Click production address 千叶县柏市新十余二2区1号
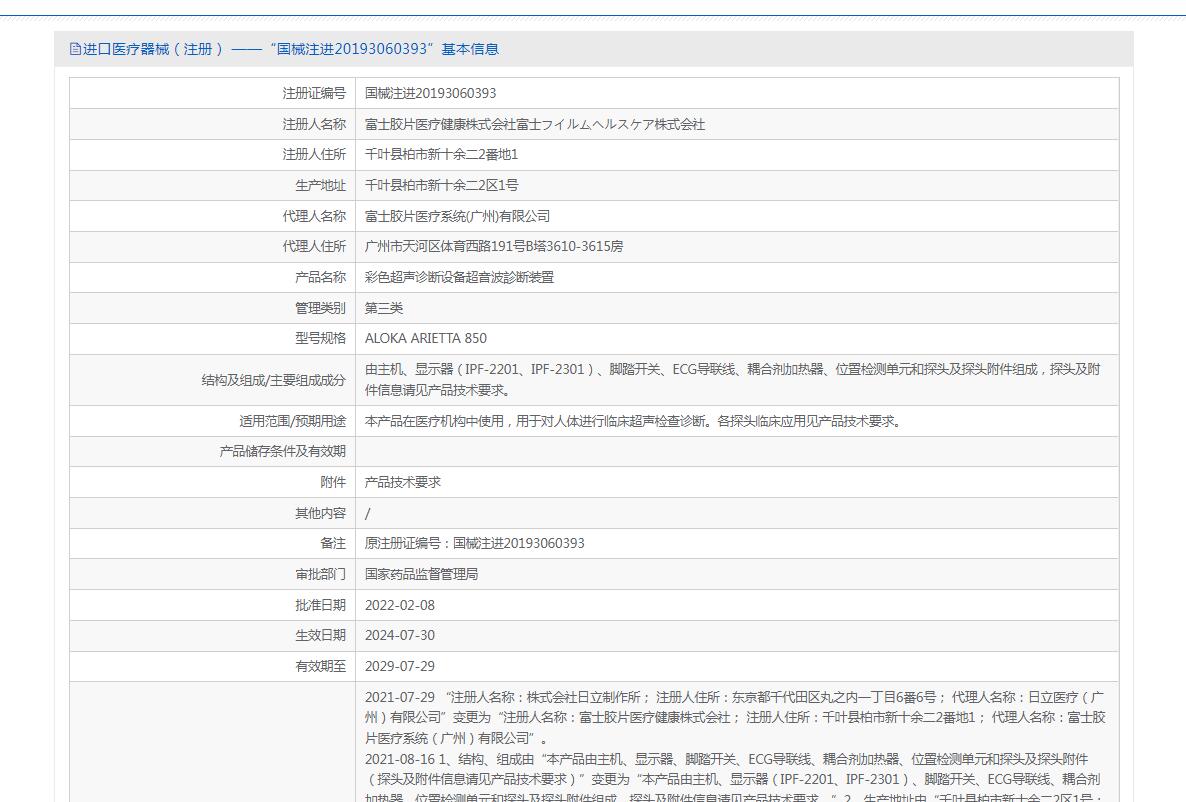The width and height of the screenshot is (1186, 802). pos(441,185)
